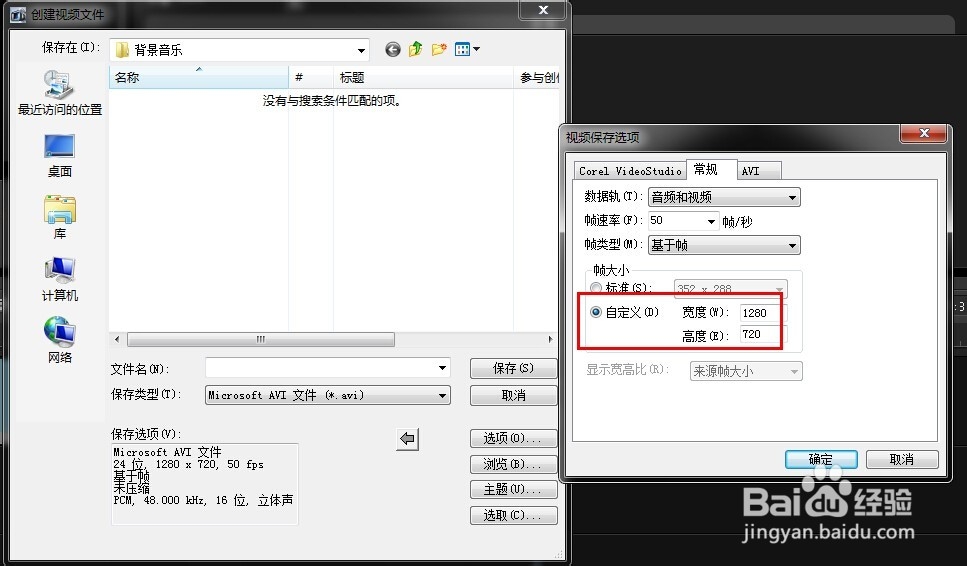Open Computer (计算机) in the sidebar
967x566 pixels.
[x=59, y=279]
